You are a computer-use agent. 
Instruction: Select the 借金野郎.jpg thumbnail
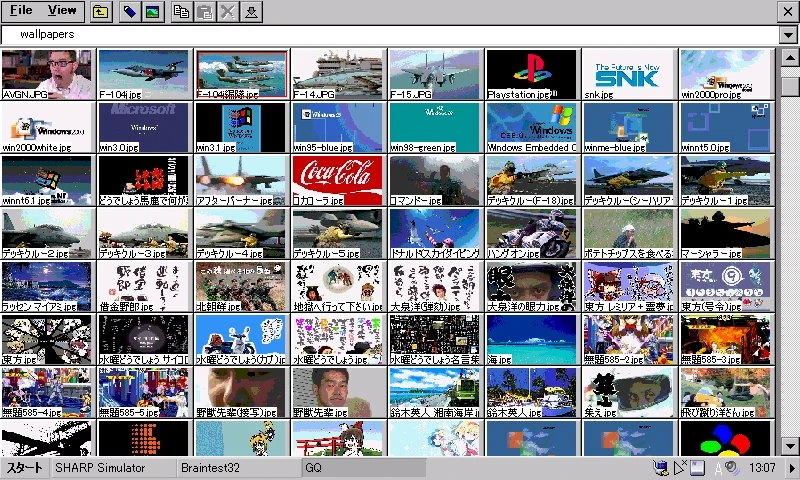point(145,287)
